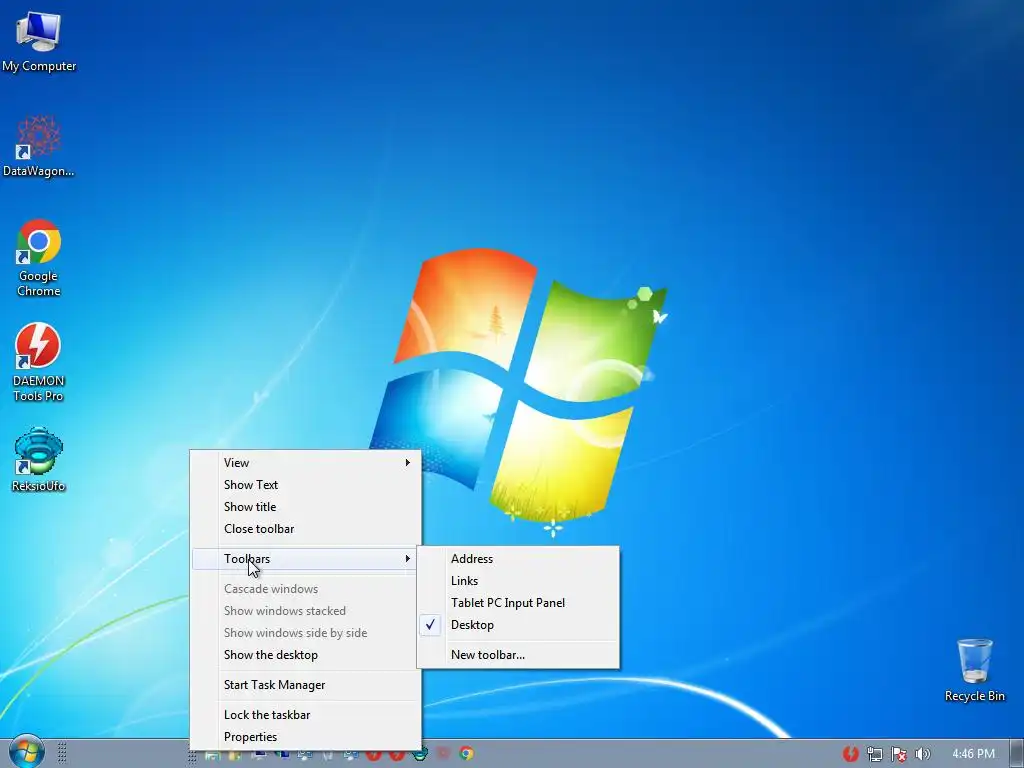Open taskbar Properties from the menu

pyautogui.click(x=306, y=737)
